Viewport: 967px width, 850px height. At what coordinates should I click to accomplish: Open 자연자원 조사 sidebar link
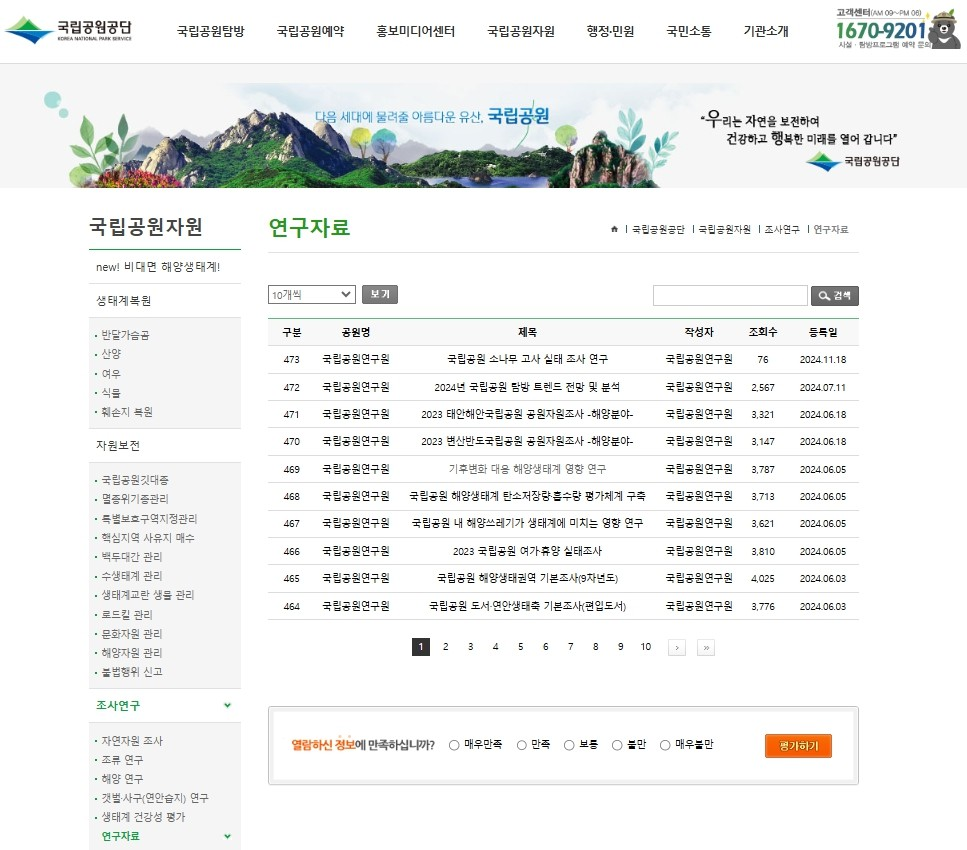(x=132, y=741)
